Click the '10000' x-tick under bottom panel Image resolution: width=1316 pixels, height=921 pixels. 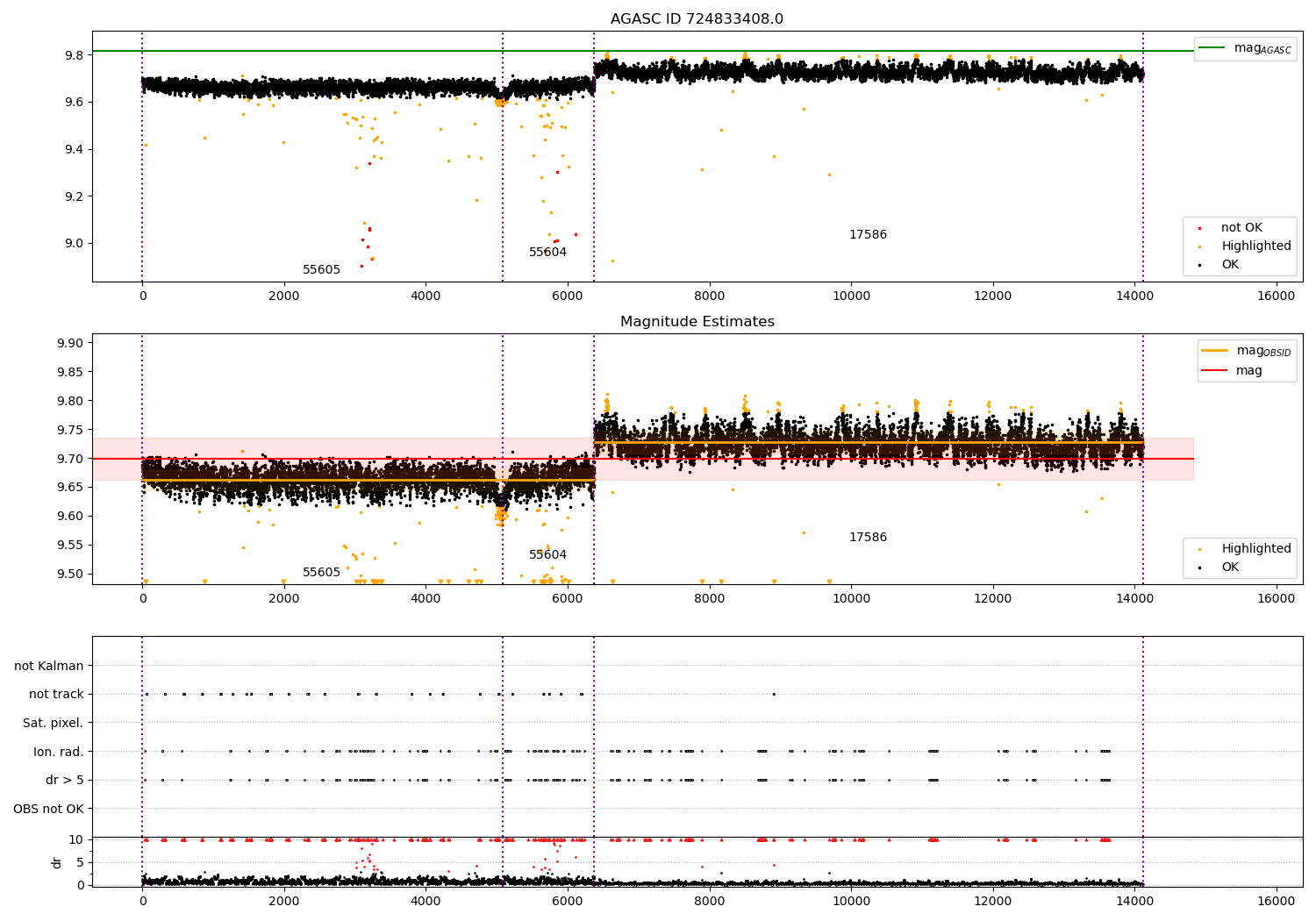tap(851, 902)
